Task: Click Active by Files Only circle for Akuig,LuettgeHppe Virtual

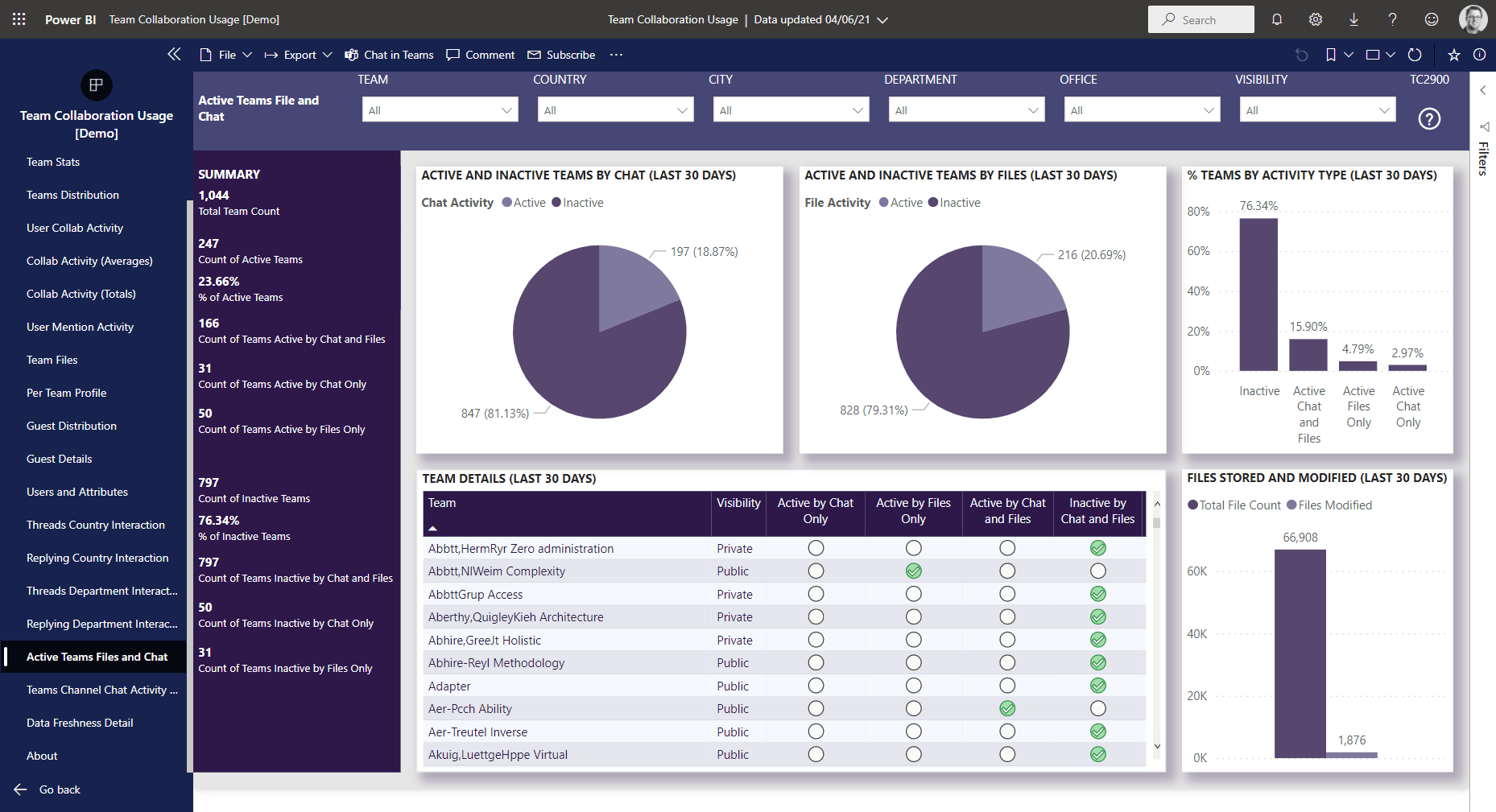Action: pyautogui.click(x=913, y=754)
